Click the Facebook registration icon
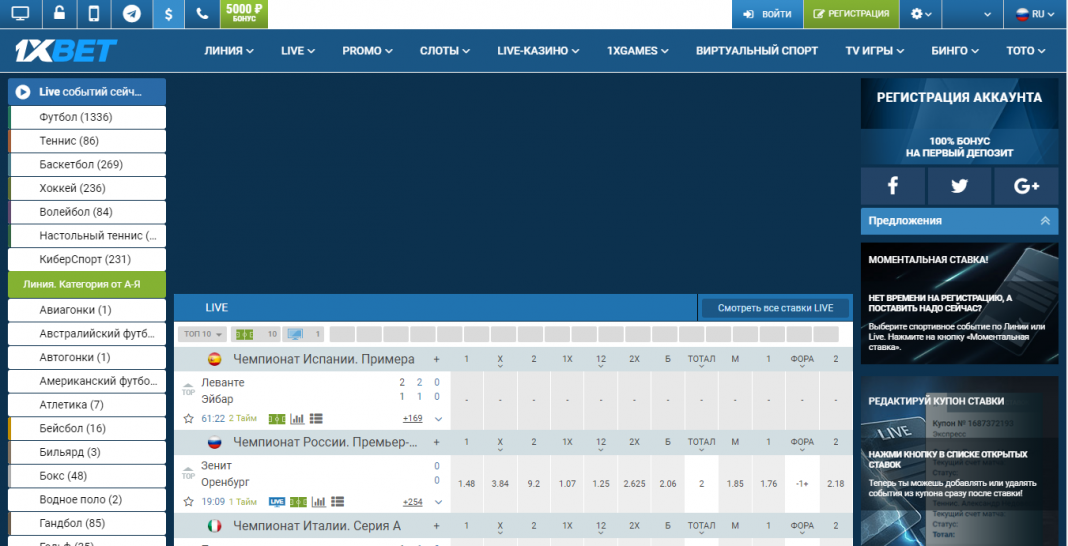The height and width of the screenshot is (546, 1068). [x=892, y=186]
